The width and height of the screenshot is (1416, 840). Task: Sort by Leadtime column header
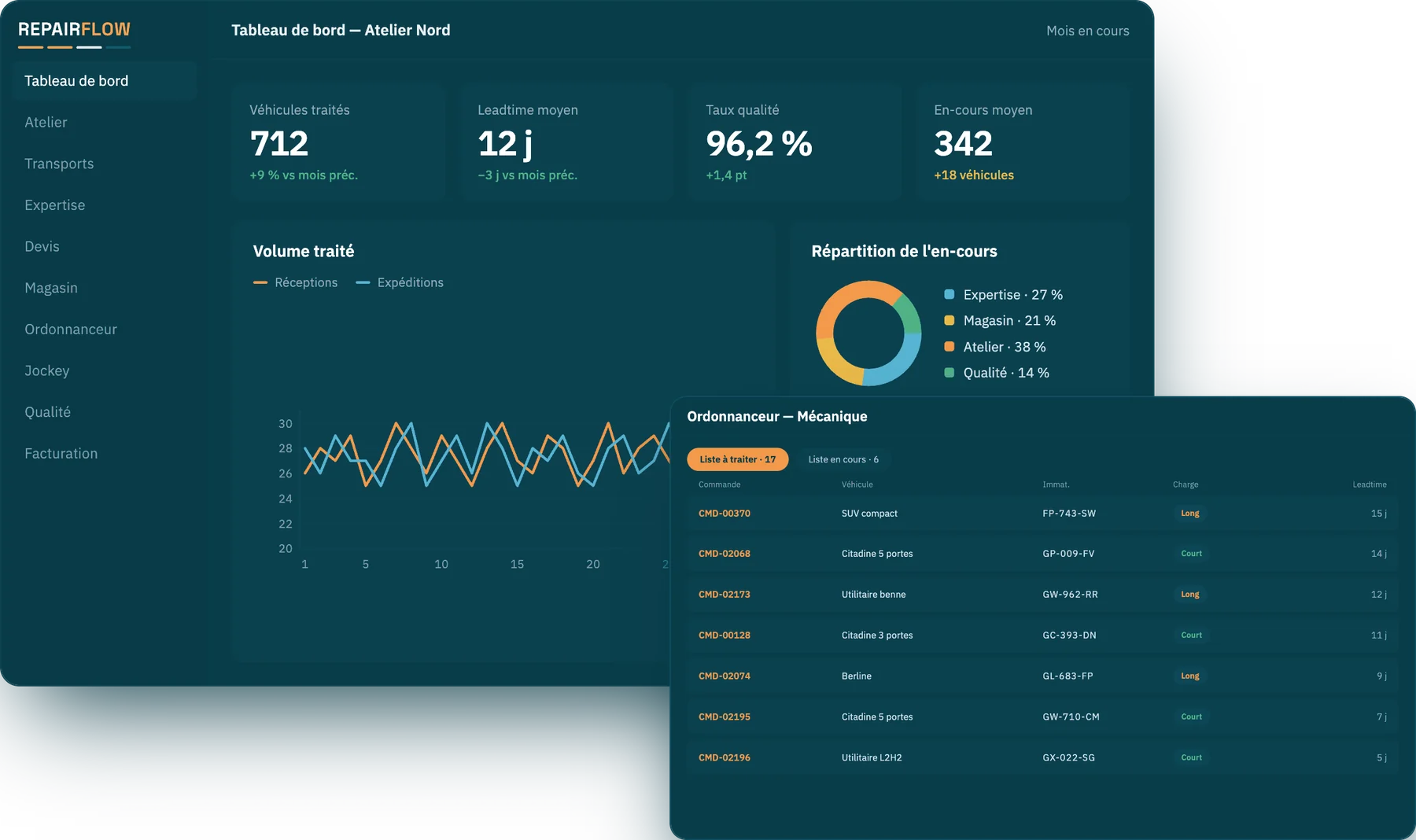[x=1370, y=484]
